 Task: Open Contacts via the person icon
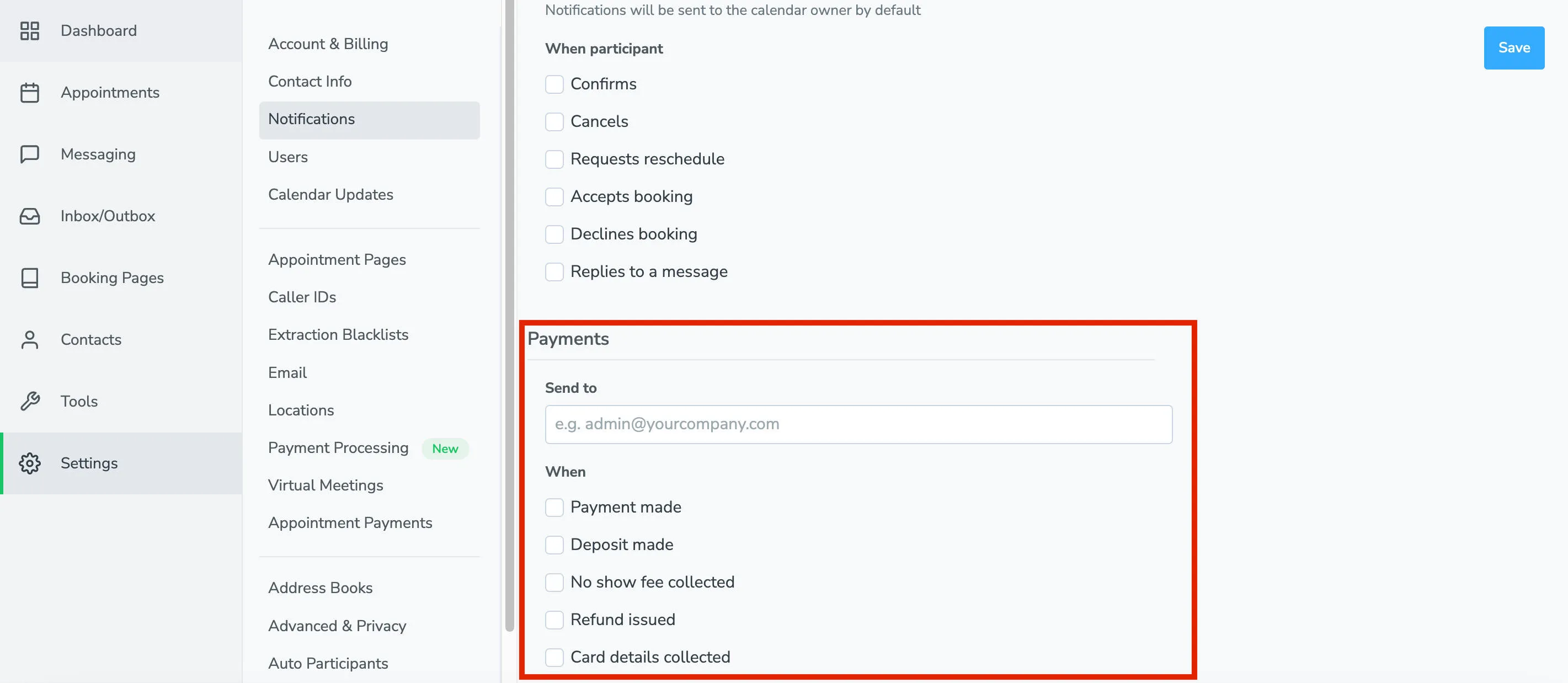point(29,340)
